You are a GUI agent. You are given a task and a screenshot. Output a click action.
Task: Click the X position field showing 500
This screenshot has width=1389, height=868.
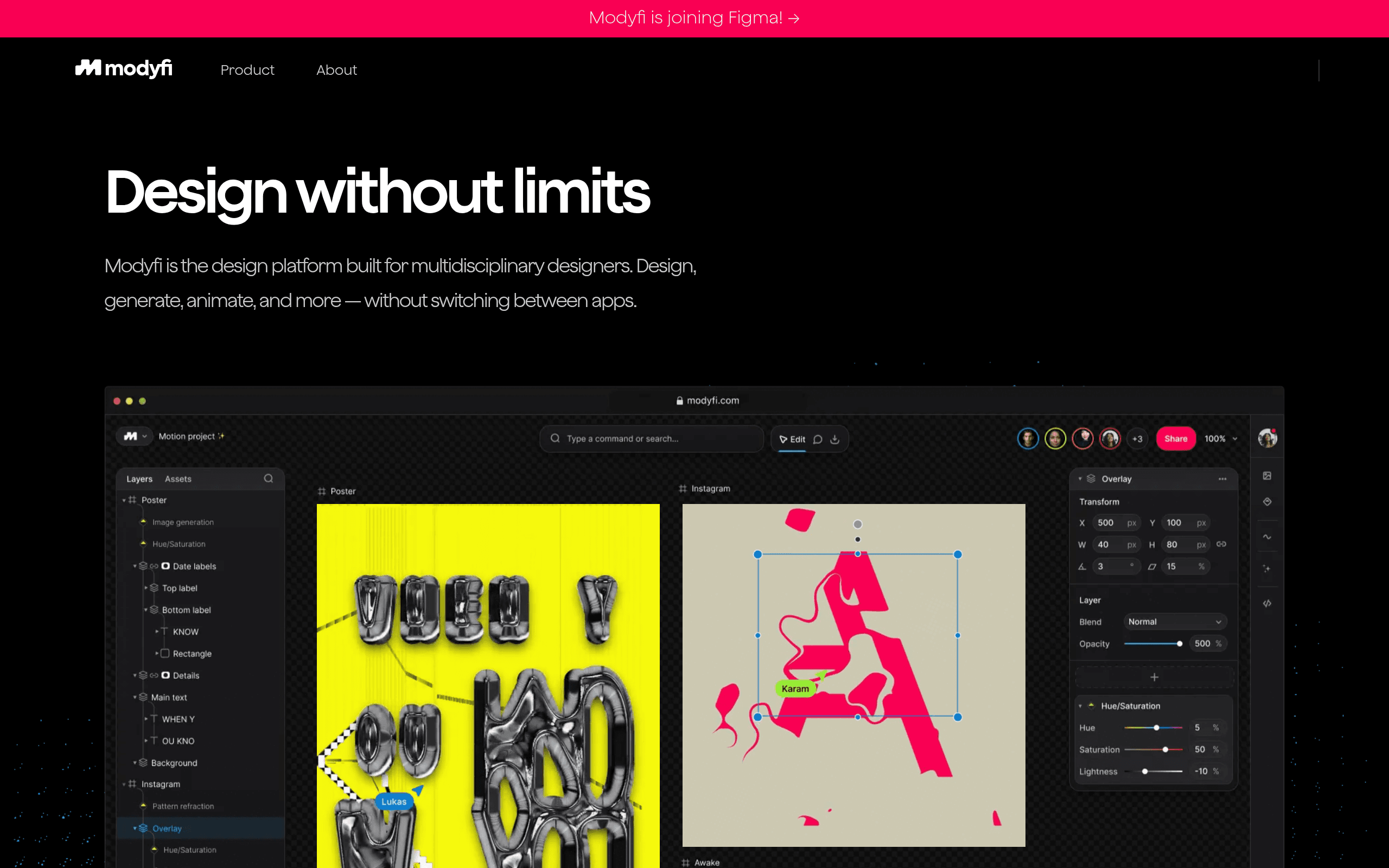(1117, 523)
